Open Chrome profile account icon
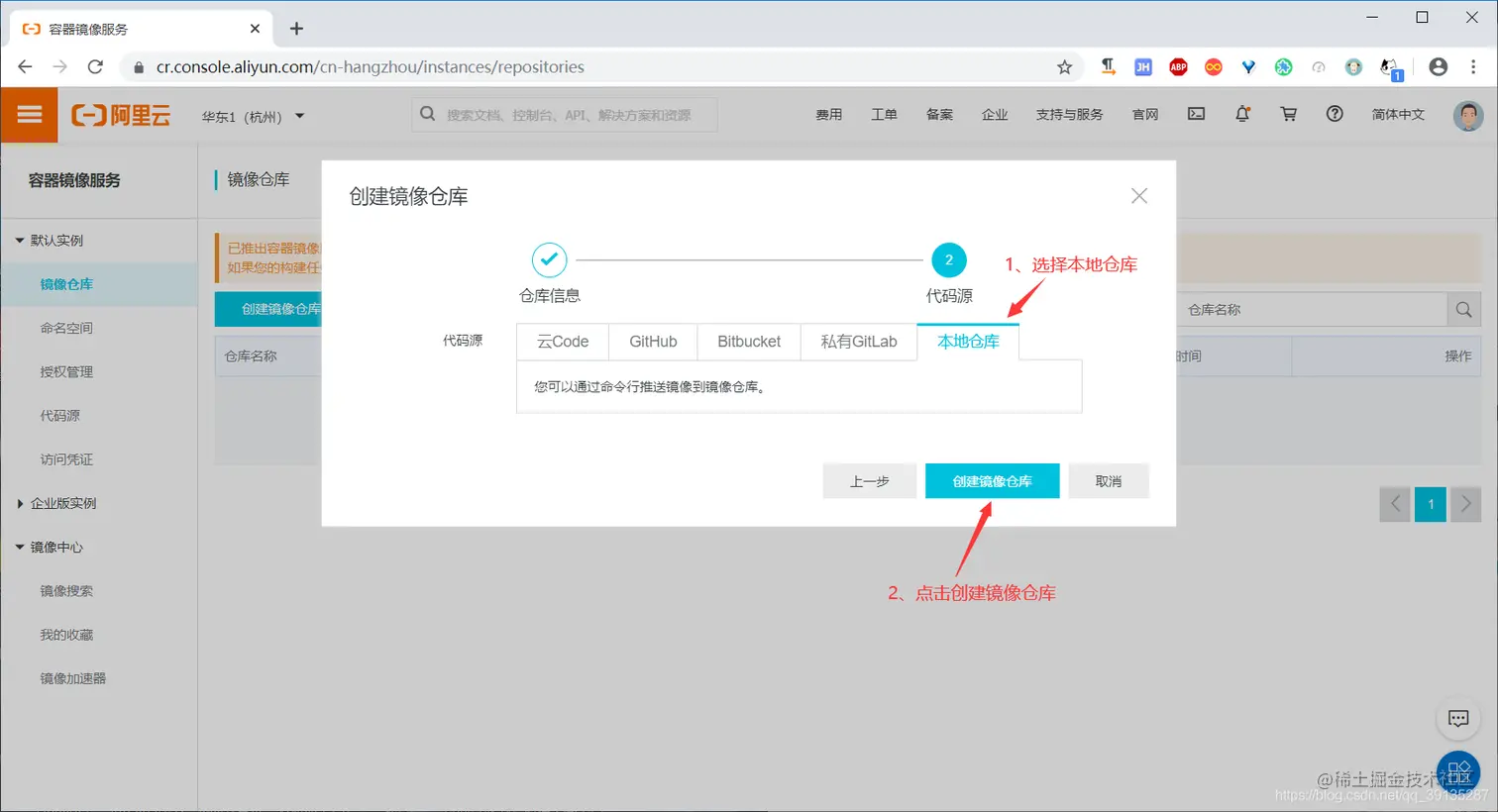This screenshot has width=1498, height=812. point(1439,67)
